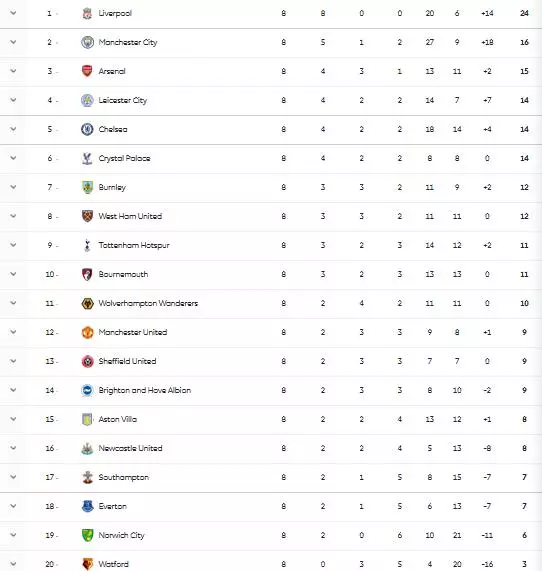This screenshot has width=542, height=571.
Task: Expand the Liverpool row chevron
Action: click(13, 13)
